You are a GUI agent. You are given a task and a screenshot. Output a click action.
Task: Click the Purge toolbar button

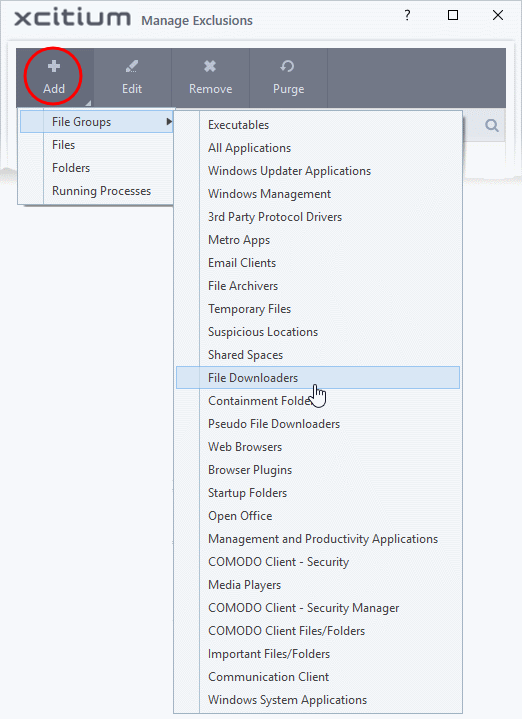pyautogui.click(x=289, y=77)
